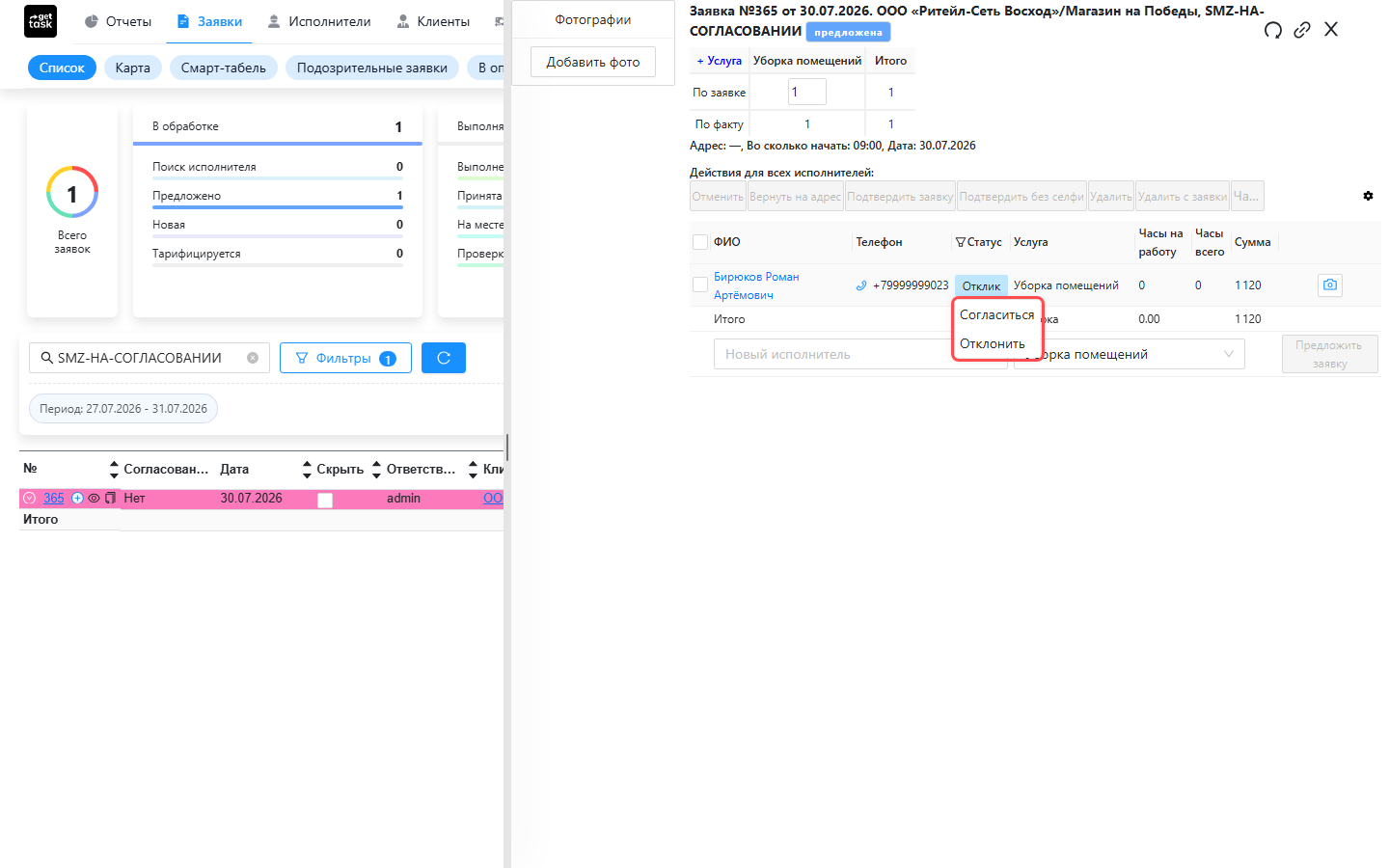
Task: Choose Согласиться in the status menu
Action: coord(997,314)
